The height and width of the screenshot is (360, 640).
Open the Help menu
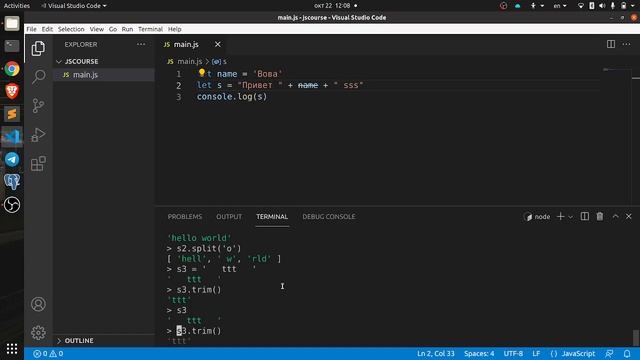[175, 29]
